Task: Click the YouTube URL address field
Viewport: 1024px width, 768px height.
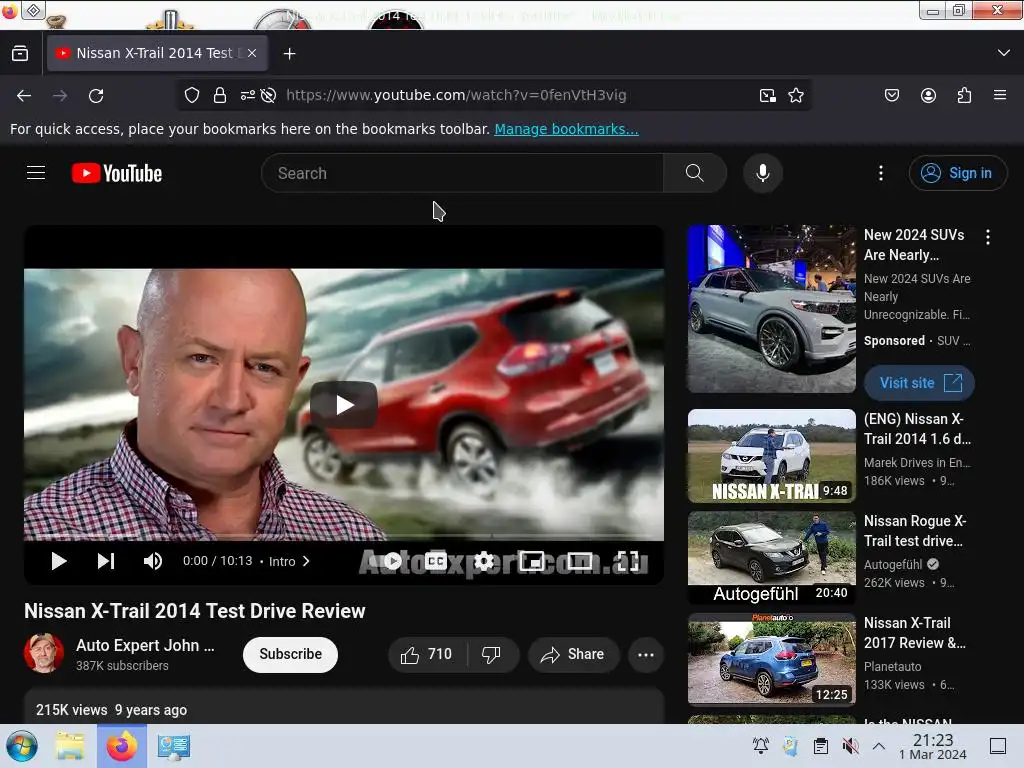Action: pyautogui.click(x=456, y=95)
